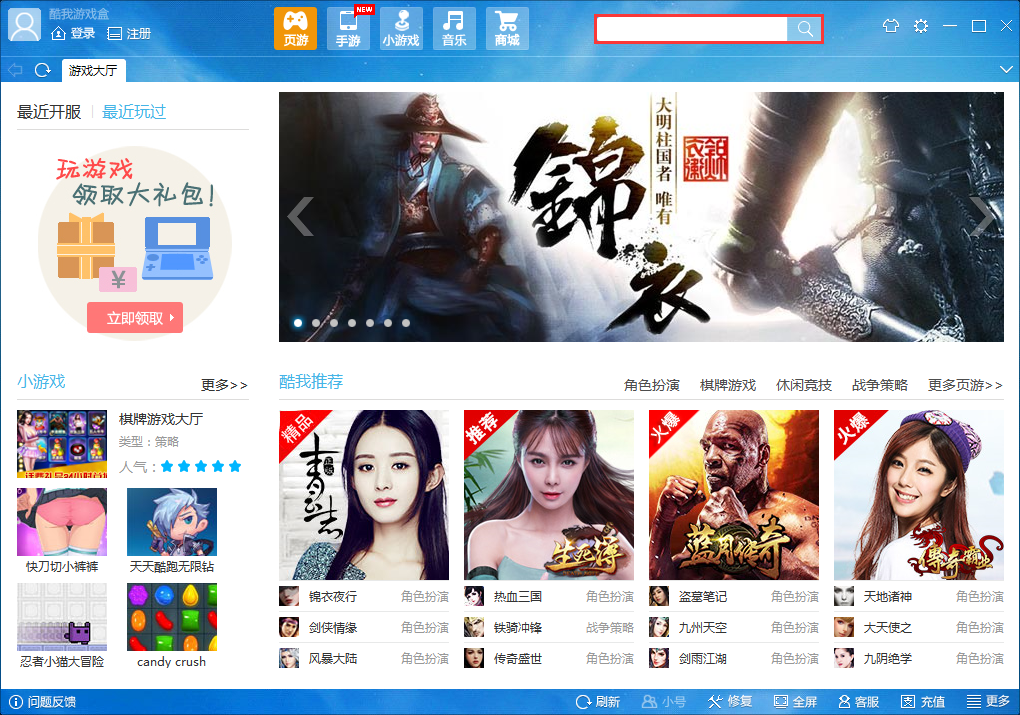Open 充值 recharge page
The height and width of the screenshot is (715, 1020).
tap(922, 702)
